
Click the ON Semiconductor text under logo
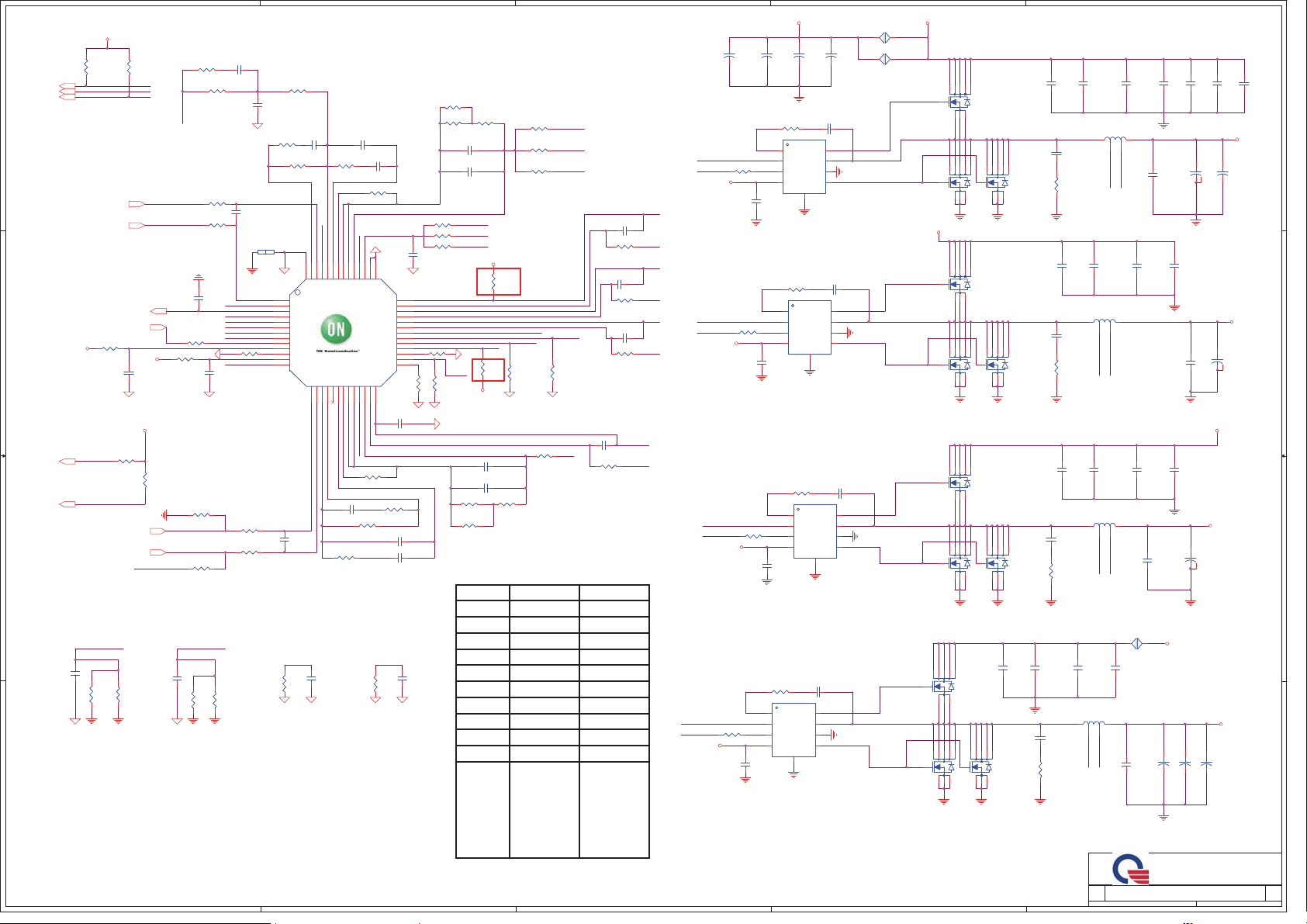337,351
